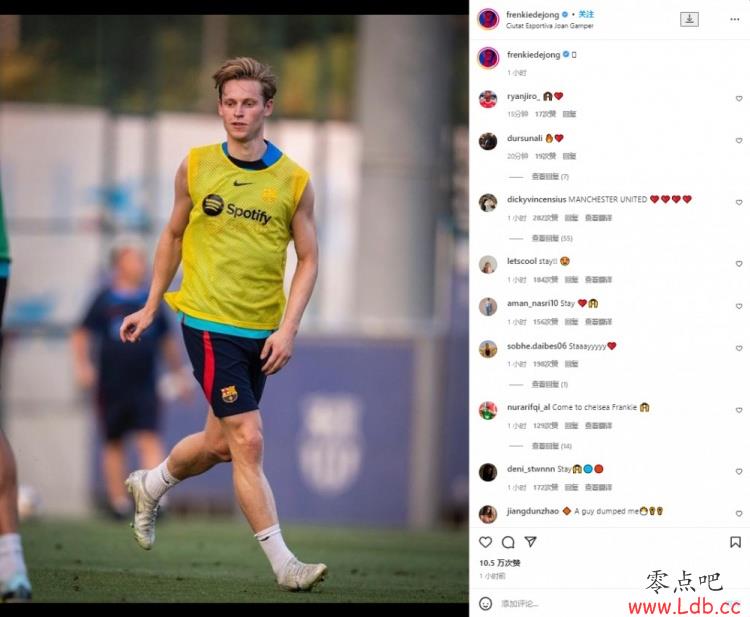Expand replies under dursunali's comment
The width and height of the screenshot is (750, 617).
tap(550, 176)
